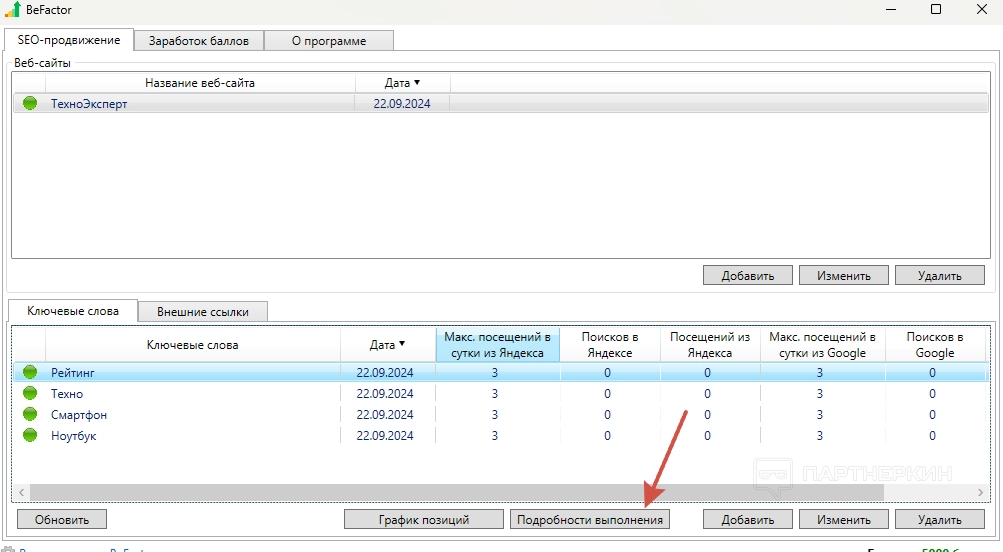
Task: Click Изменить in the websites panel
Action: [843, 276]
